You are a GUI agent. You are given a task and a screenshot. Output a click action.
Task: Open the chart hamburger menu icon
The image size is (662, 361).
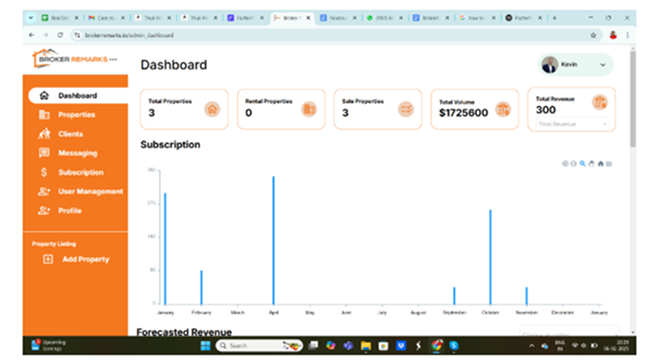pos(609,164)
